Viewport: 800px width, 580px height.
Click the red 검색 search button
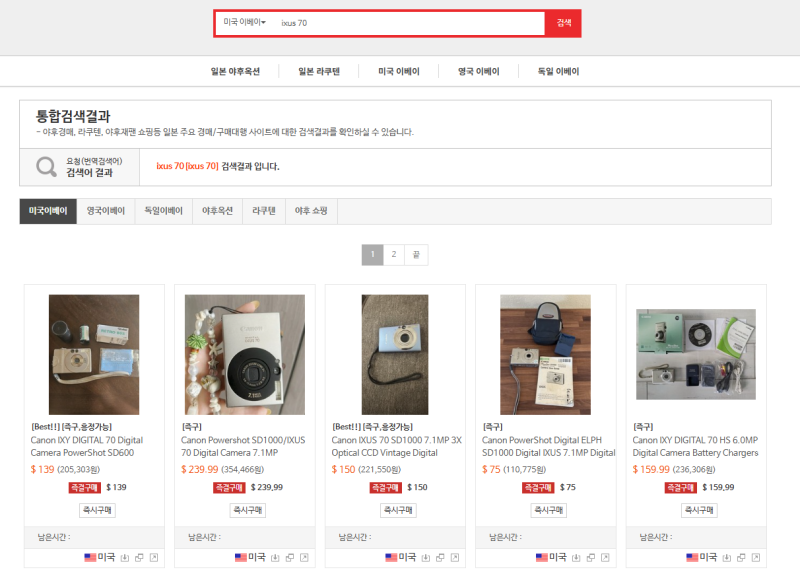[563, 23]
